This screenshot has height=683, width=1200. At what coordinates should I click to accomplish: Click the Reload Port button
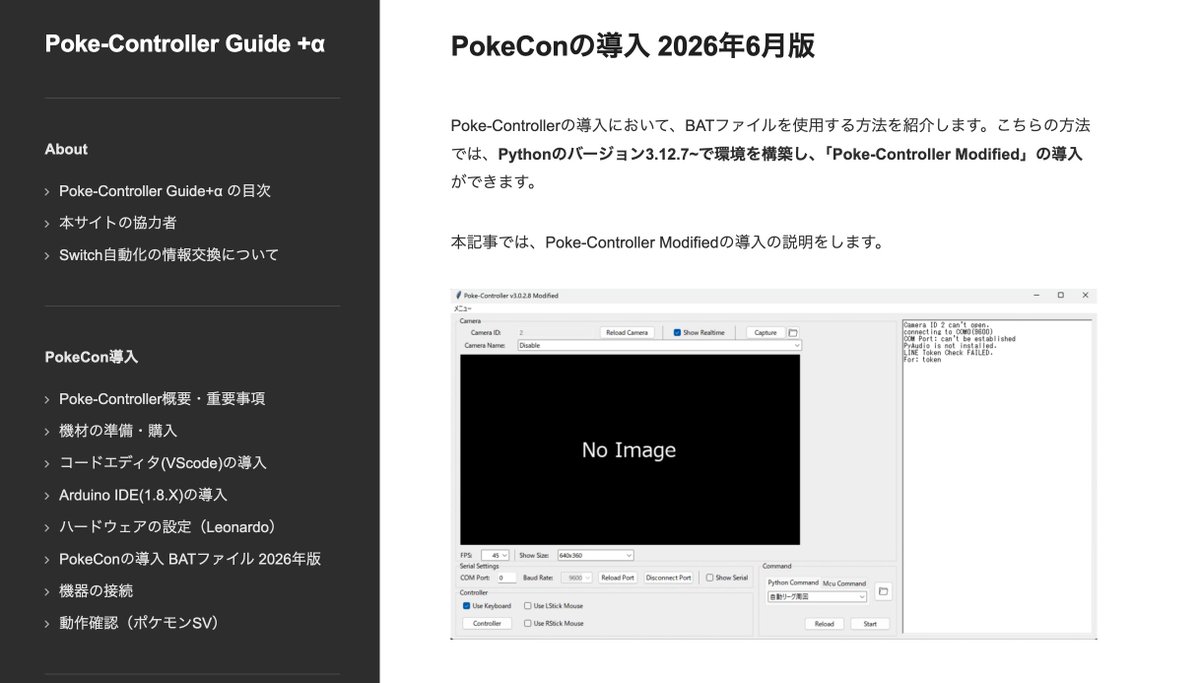pos(617,578)
